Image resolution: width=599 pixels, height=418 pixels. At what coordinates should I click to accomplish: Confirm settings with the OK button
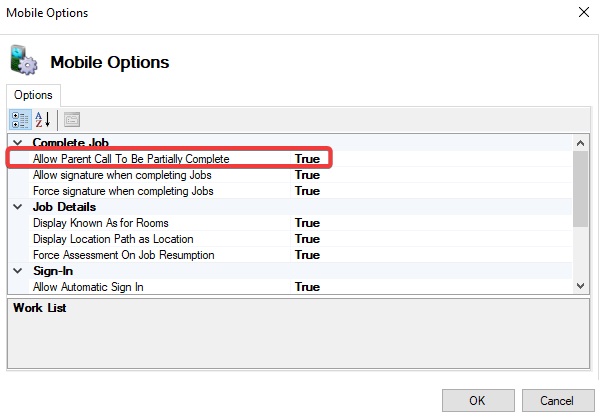coord(478,400)
